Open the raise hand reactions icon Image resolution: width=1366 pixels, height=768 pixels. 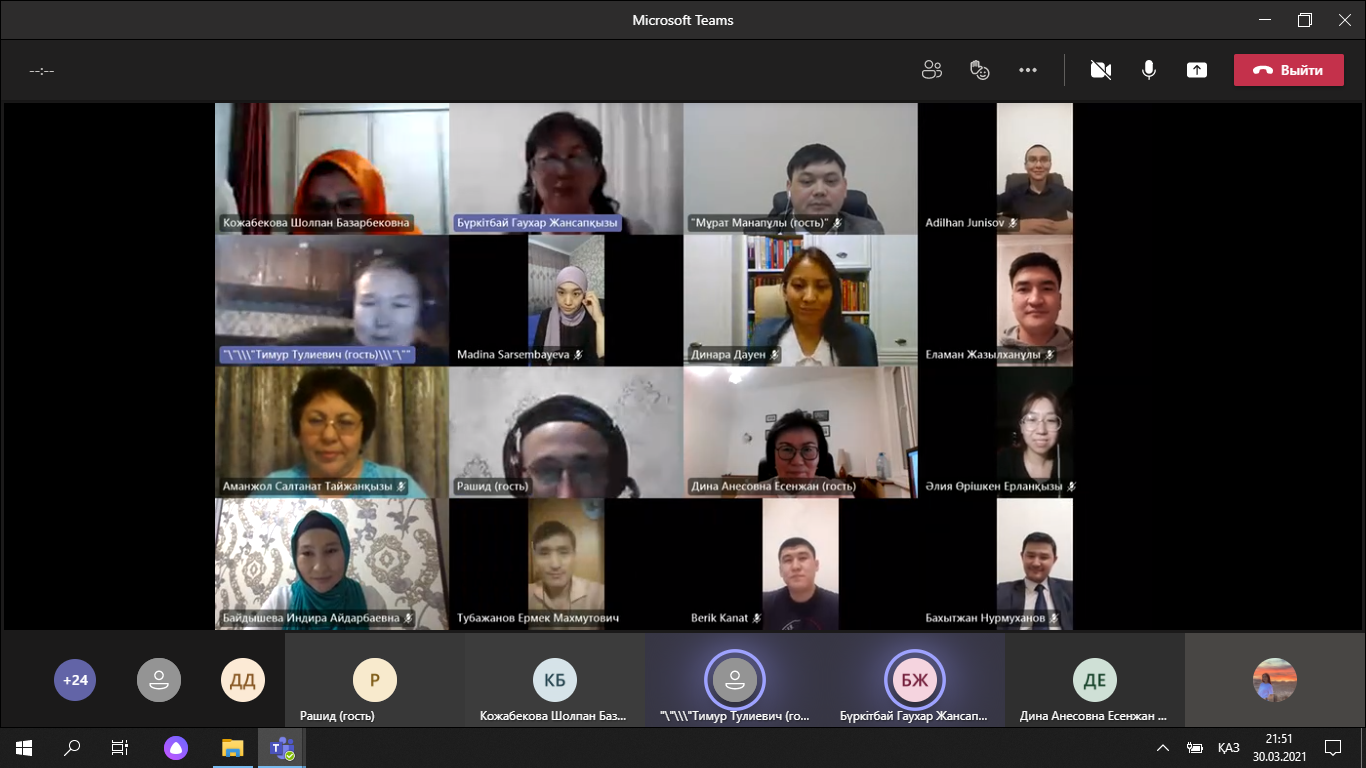[980, 70]
